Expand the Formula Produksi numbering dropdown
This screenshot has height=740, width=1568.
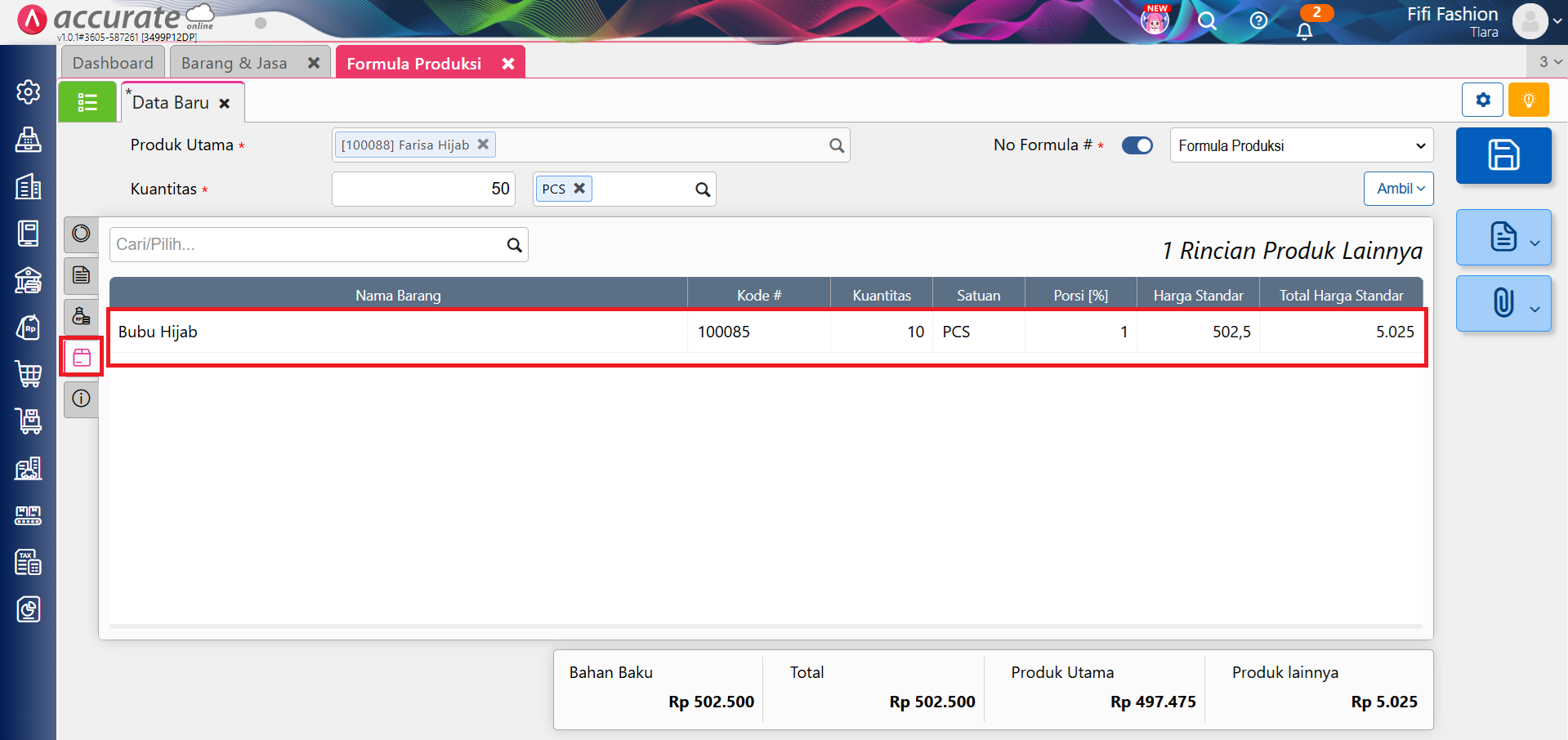pyautogui.click(x=1301, y=145)
